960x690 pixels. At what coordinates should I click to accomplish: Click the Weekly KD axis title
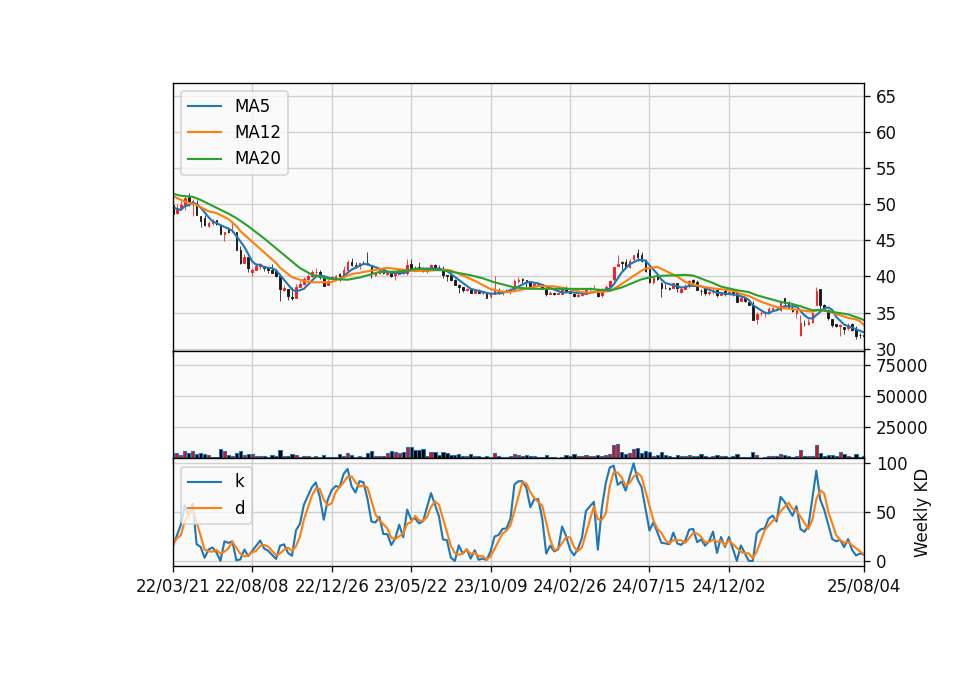pyautogui.click(x=921, y=513)
